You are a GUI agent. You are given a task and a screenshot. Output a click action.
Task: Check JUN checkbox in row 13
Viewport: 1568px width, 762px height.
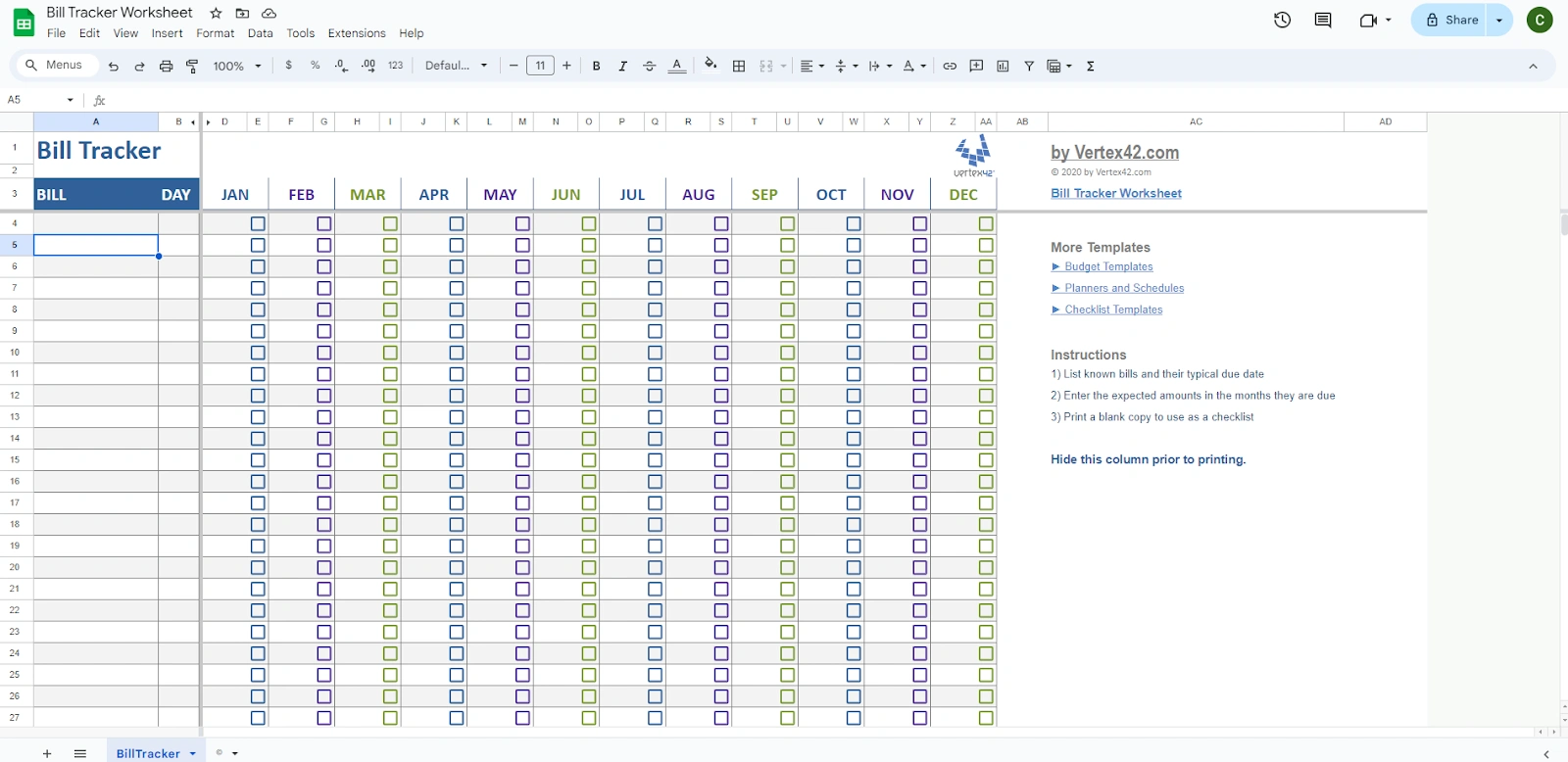(589, 417)
